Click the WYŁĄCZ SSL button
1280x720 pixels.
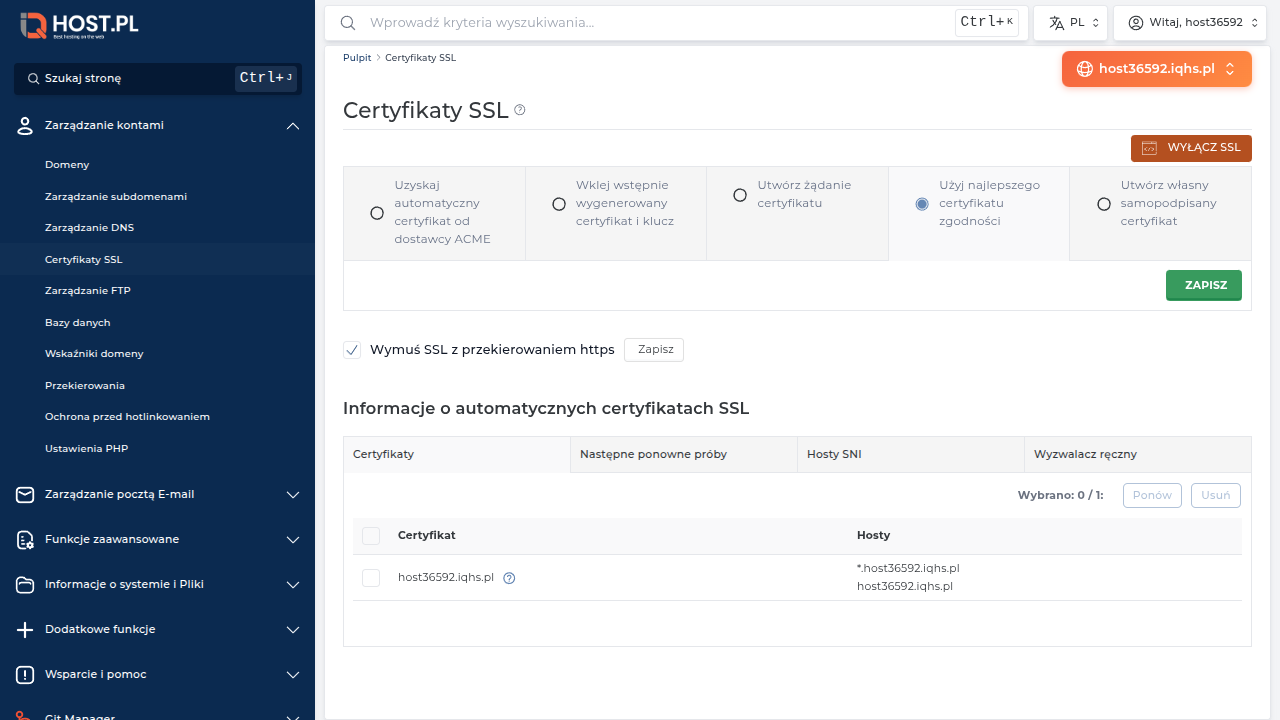(x=1191, y=148)
